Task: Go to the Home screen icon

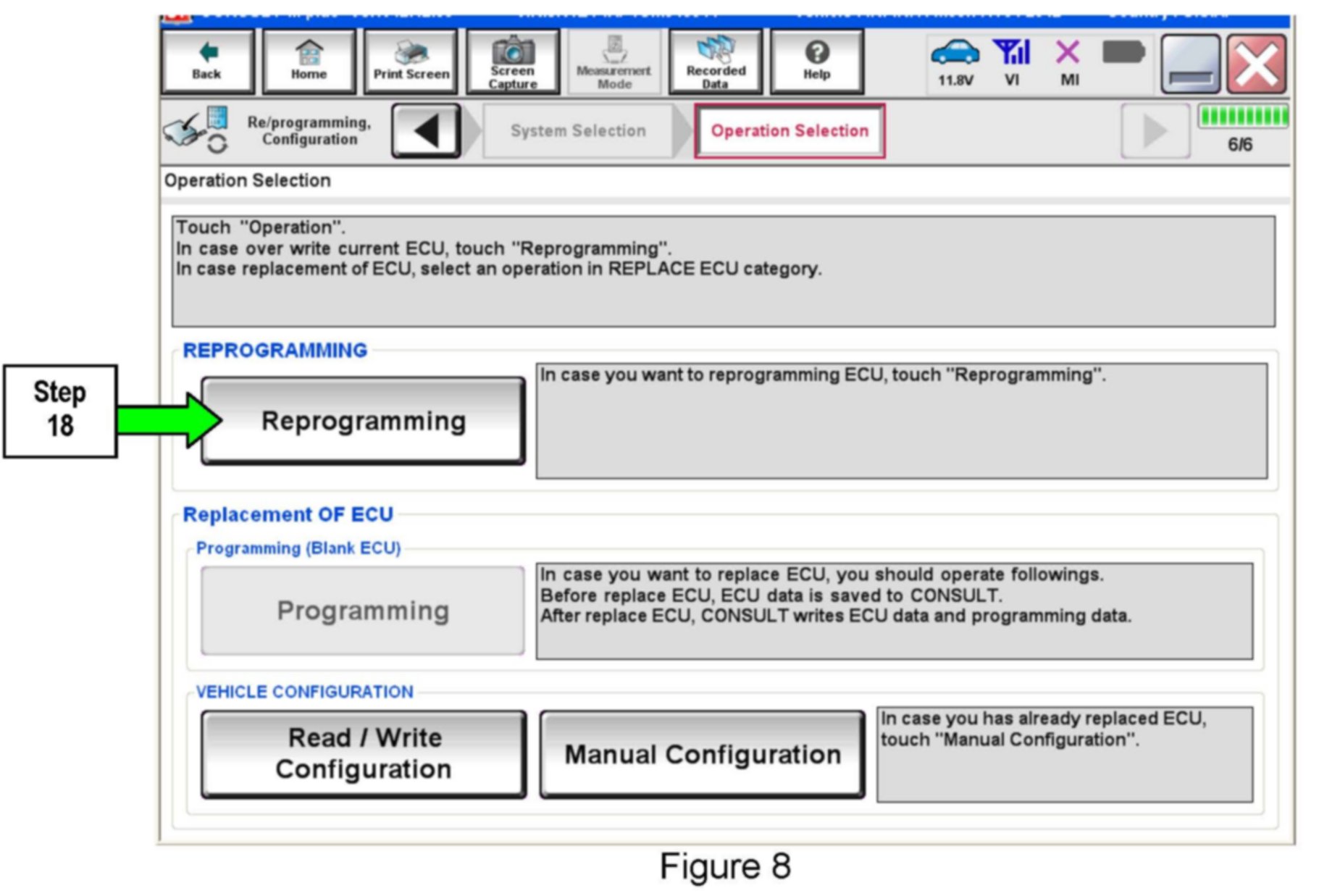Action: coord(309,61)
